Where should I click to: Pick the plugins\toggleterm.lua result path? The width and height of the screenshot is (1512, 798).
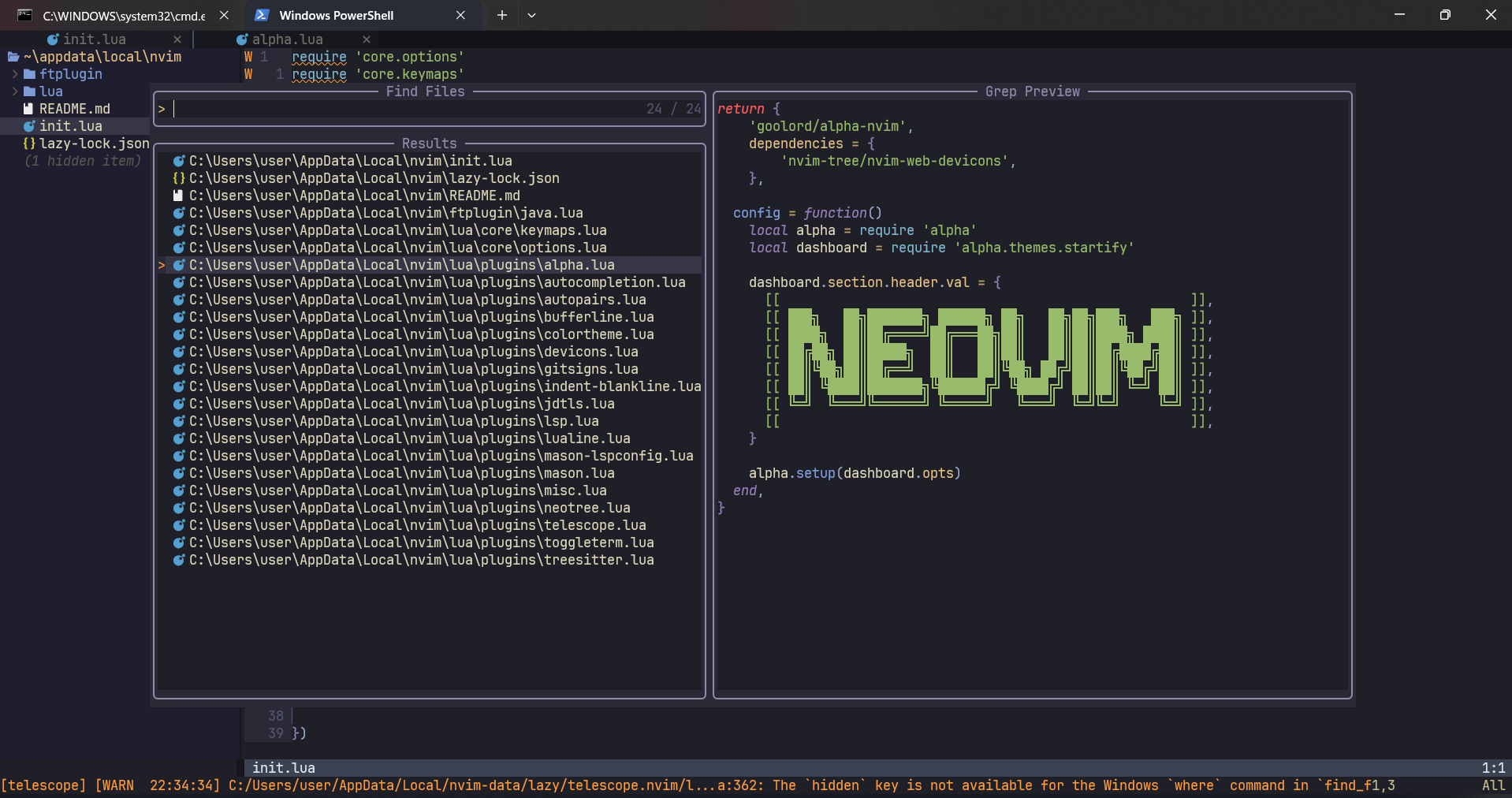click(422, 543)
